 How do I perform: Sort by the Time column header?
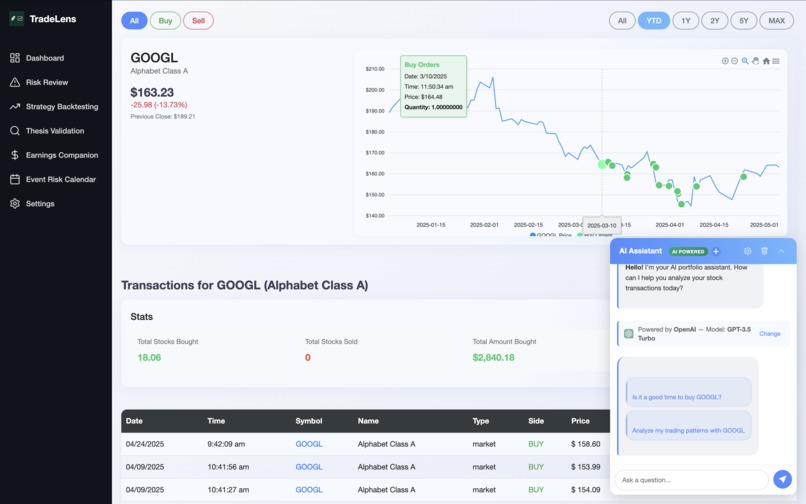[x=216, y=421]
